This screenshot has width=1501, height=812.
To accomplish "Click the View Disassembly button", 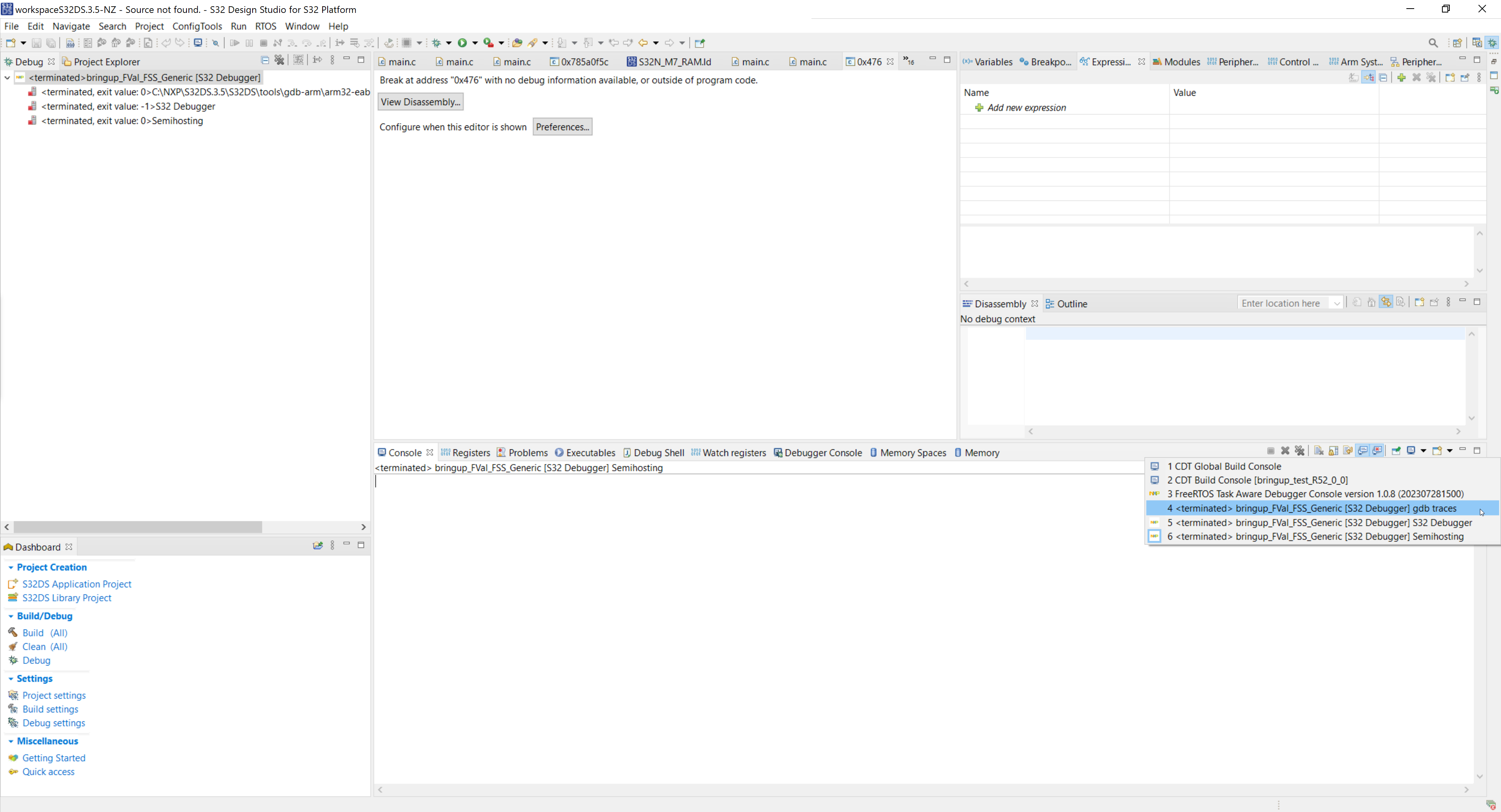I will [420, 102].
